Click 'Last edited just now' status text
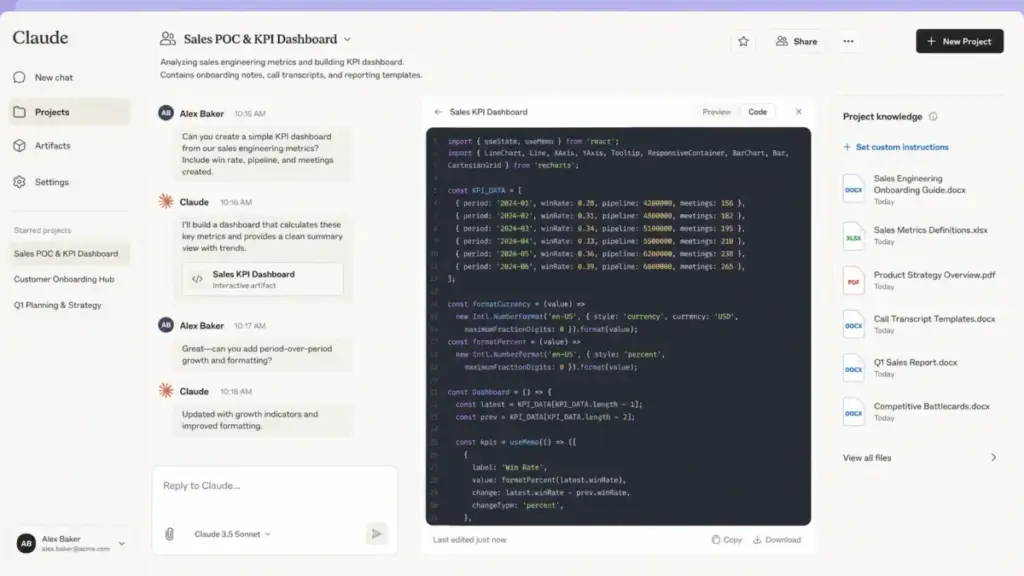The image size is (1024, 576). [469, 540]
